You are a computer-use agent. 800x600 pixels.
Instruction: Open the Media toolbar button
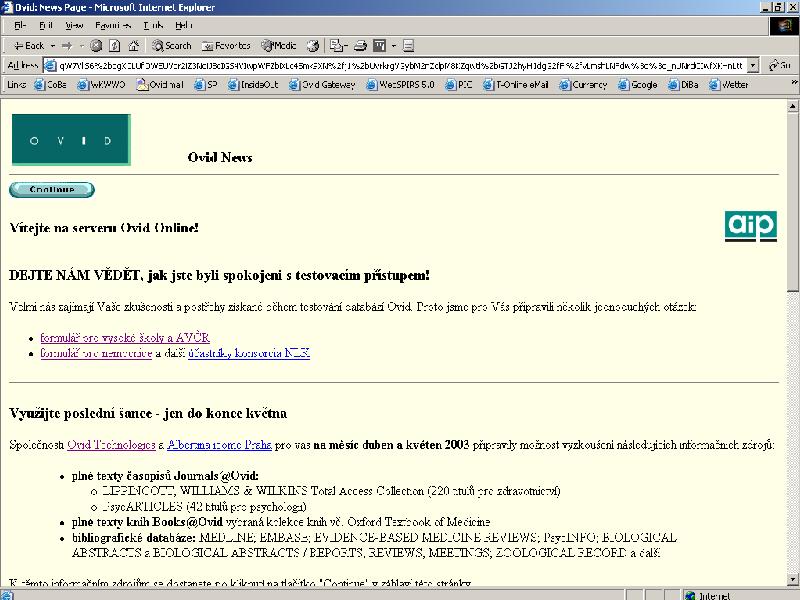pyautogui.click(x=279, y=46)
